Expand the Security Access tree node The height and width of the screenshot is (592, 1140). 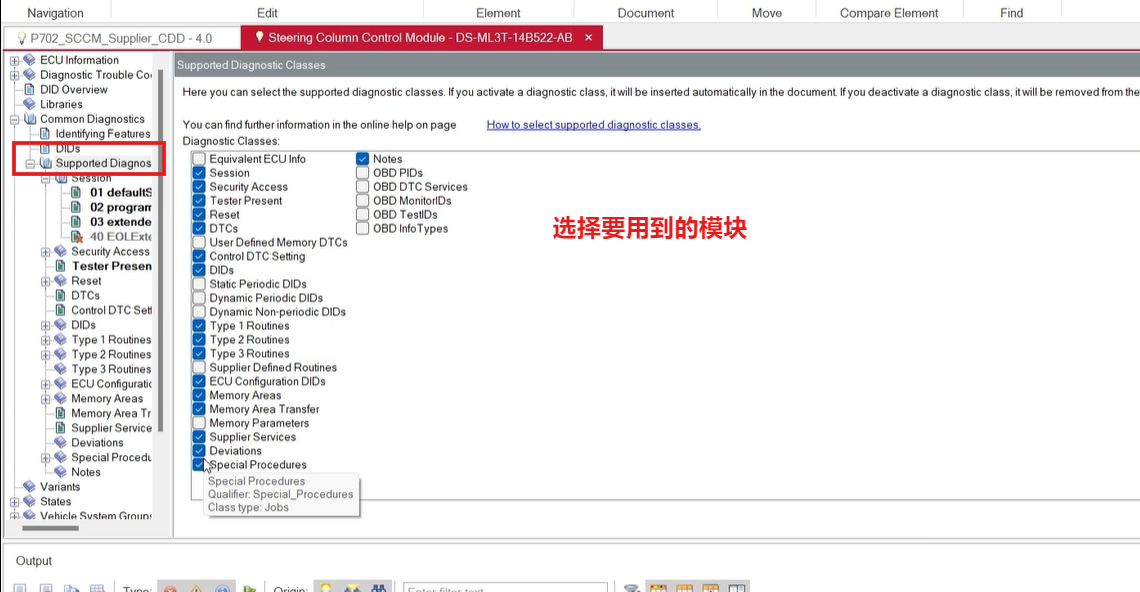click(46, 252)
